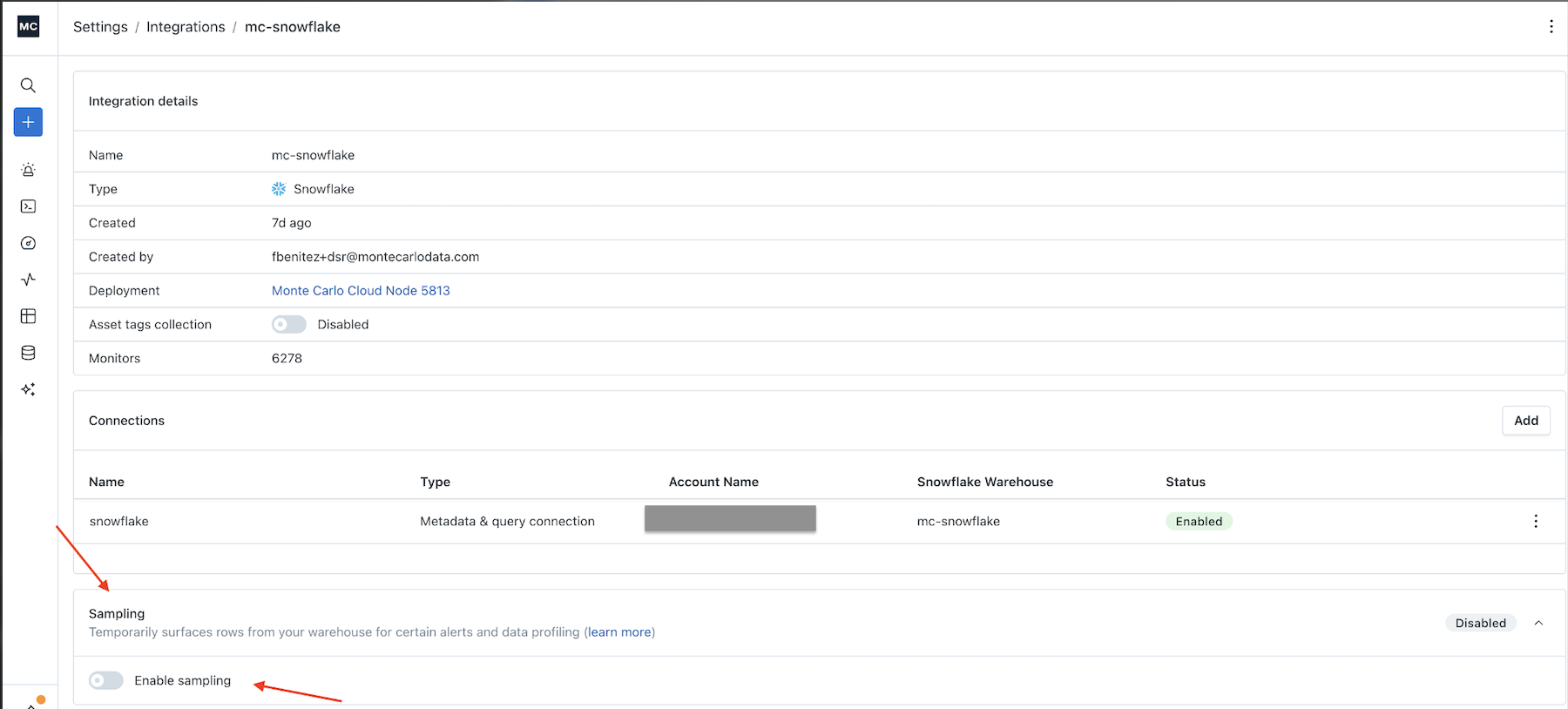Click the Integration details heading
The image size is (1568, 709).
click(x=143, y=101)
